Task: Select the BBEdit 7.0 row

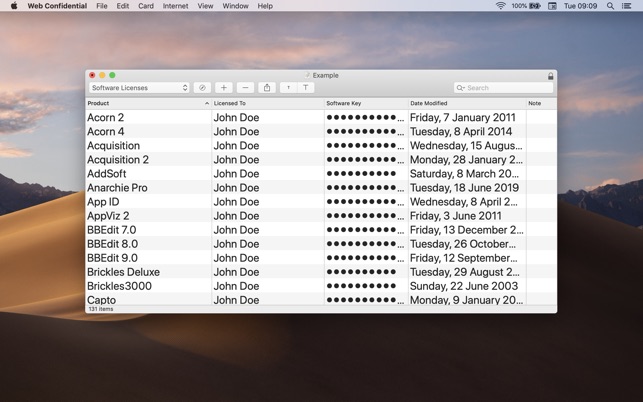Action: (x=321, y=230)
